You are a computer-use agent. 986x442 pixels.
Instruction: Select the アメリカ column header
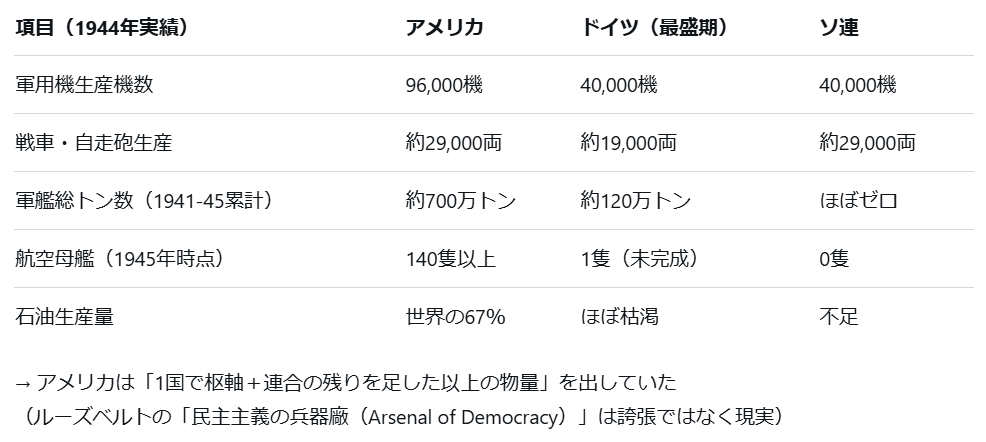pyautogui.click(x=445, y=27)
